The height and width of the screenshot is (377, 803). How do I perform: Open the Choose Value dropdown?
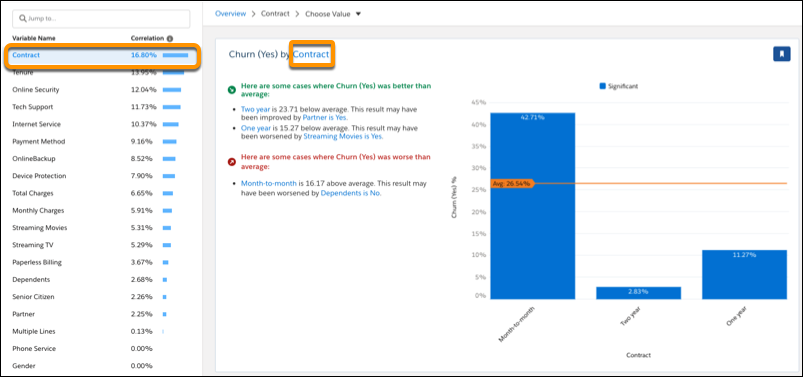[333, 14]
